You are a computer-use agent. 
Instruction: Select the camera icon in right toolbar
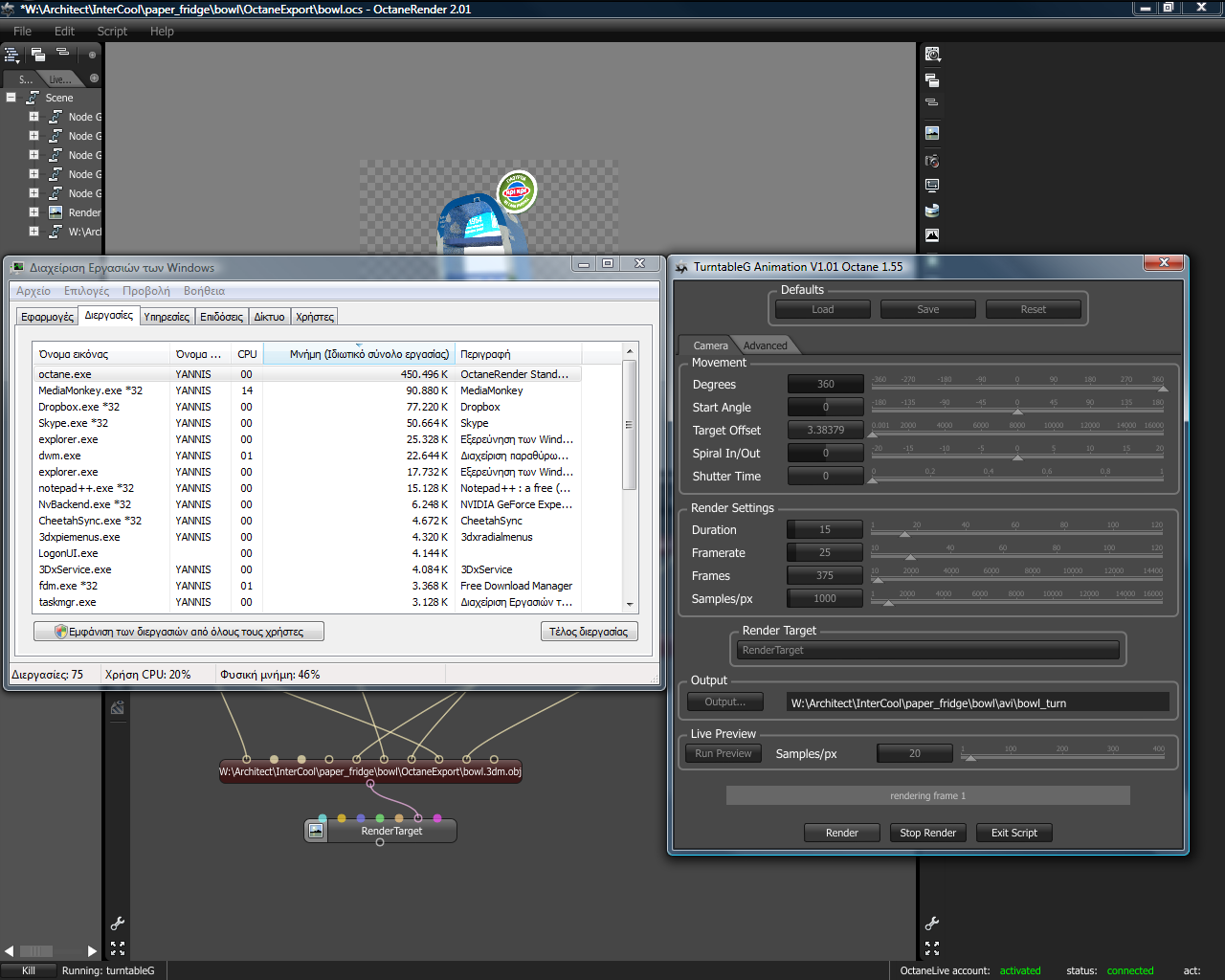pyautogui.click(x=932, y=160)
